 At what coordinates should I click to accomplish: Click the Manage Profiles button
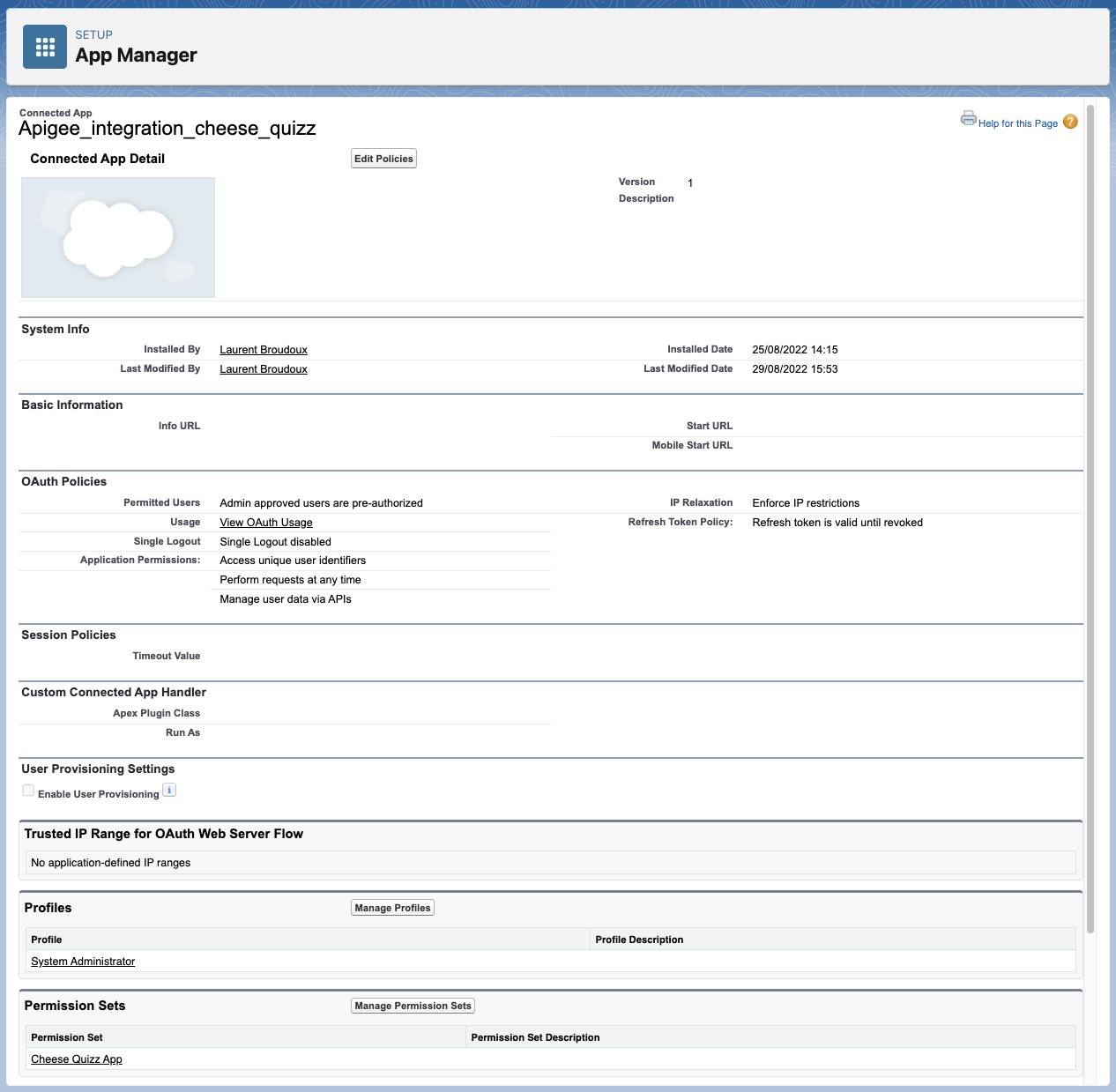coord(392,908)
